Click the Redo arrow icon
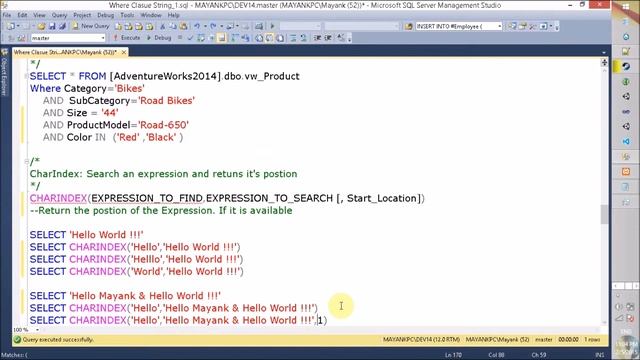640x360 pixels. (213, 26)
